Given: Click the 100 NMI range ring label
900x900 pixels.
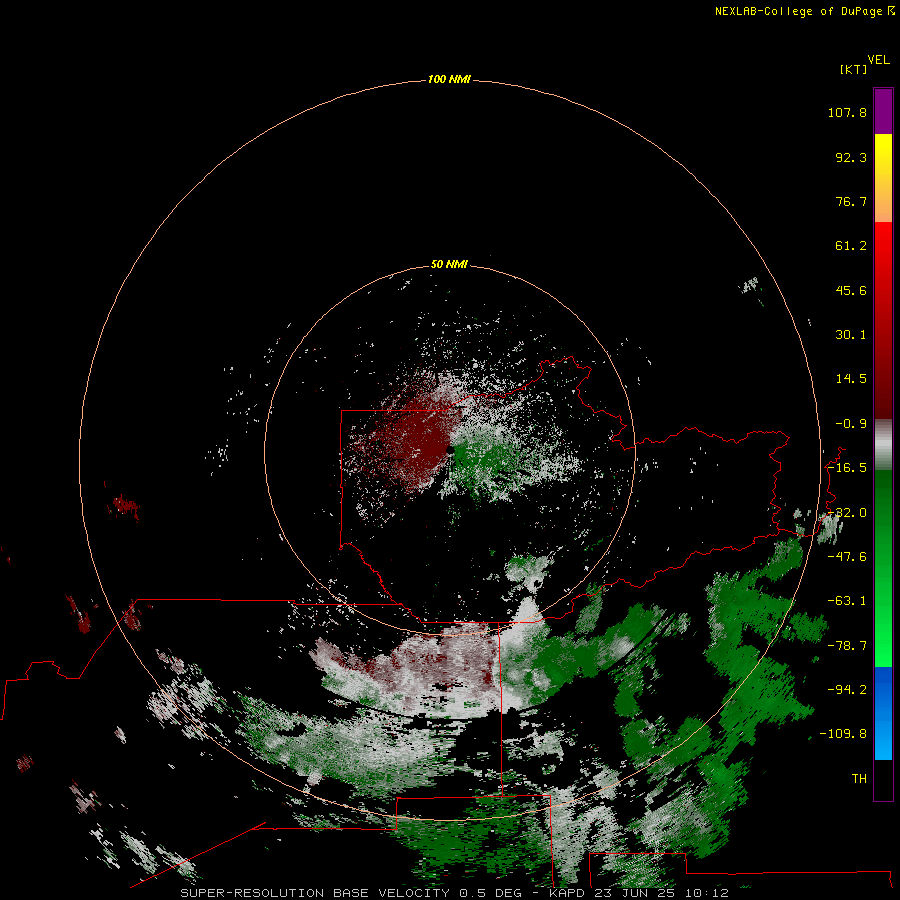Looking at the screenshot, I should tap(449, 79).
